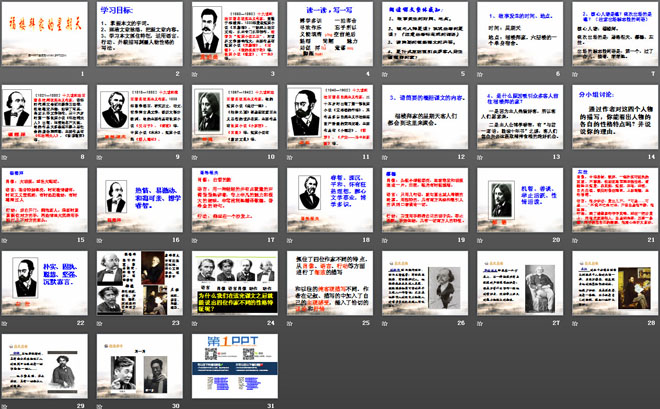Click animation star icon under slide 26
Viewport: 660px width, 409px height.
pyautogui.click(x=385, y=324)
